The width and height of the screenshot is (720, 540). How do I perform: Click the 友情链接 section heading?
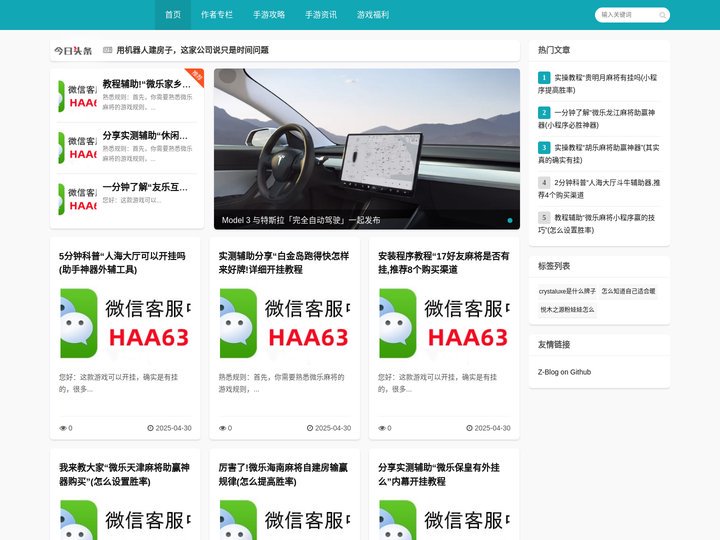coord(554,344)
